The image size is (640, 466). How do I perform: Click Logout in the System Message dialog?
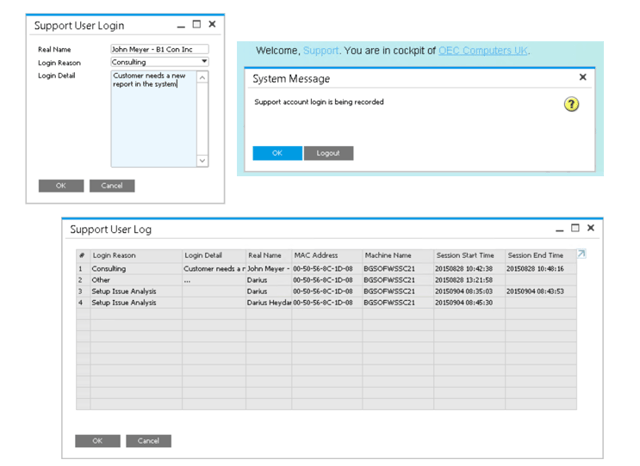(x=329, y=153)
